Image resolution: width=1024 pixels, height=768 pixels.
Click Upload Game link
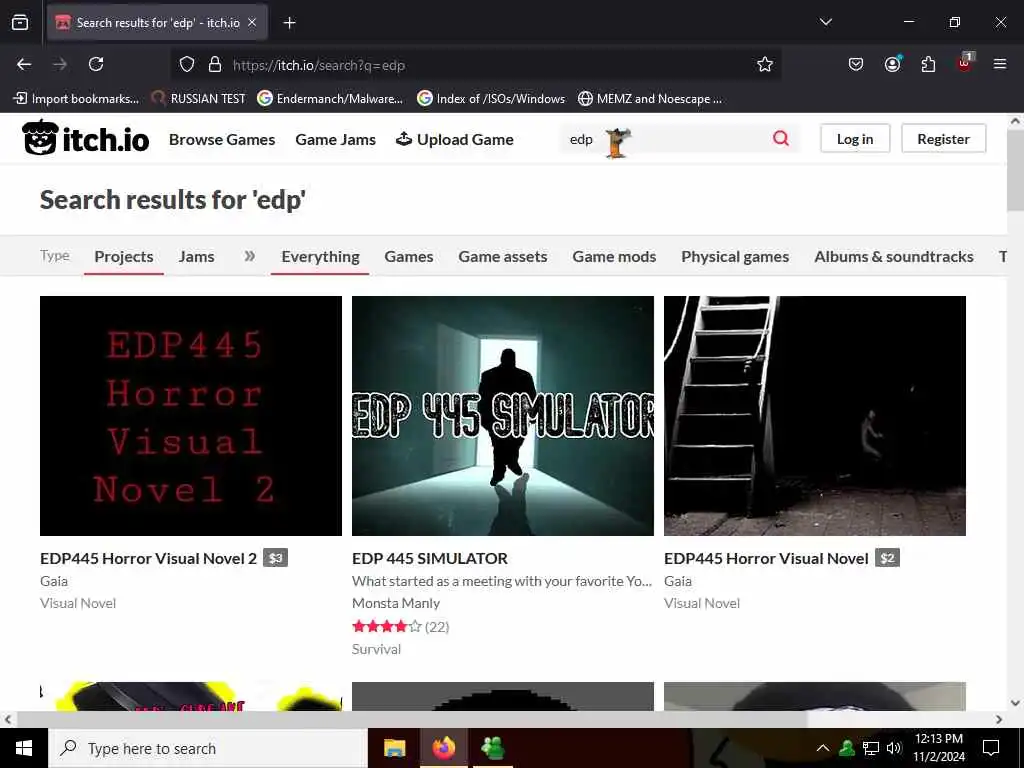(455, 139)
